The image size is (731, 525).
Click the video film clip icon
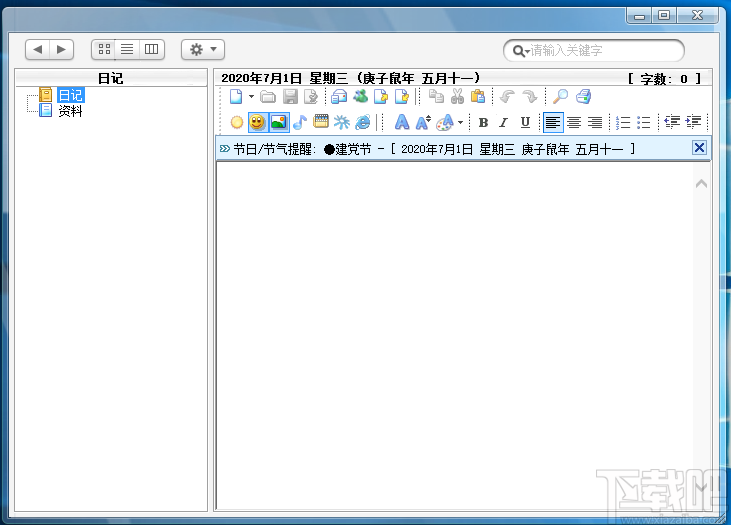(x=321, y=122)
